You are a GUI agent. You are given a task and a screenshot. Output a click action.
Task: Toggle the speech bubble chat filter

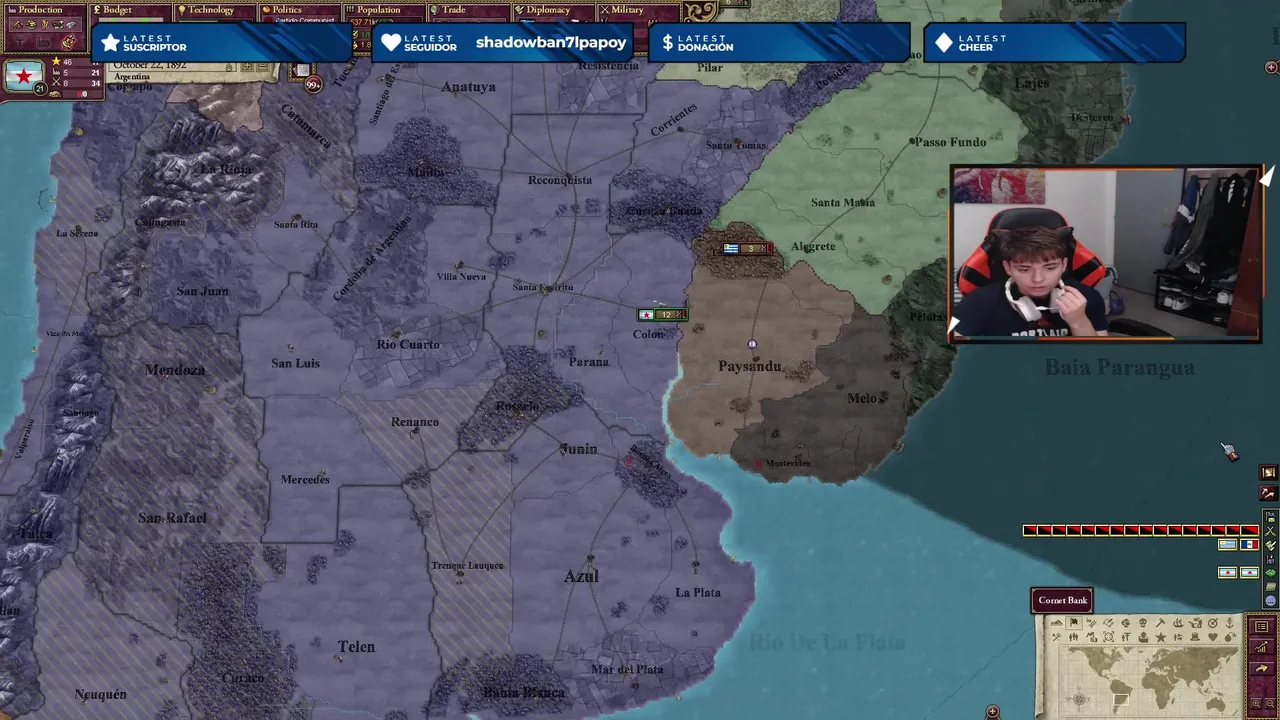point(1270,601)
